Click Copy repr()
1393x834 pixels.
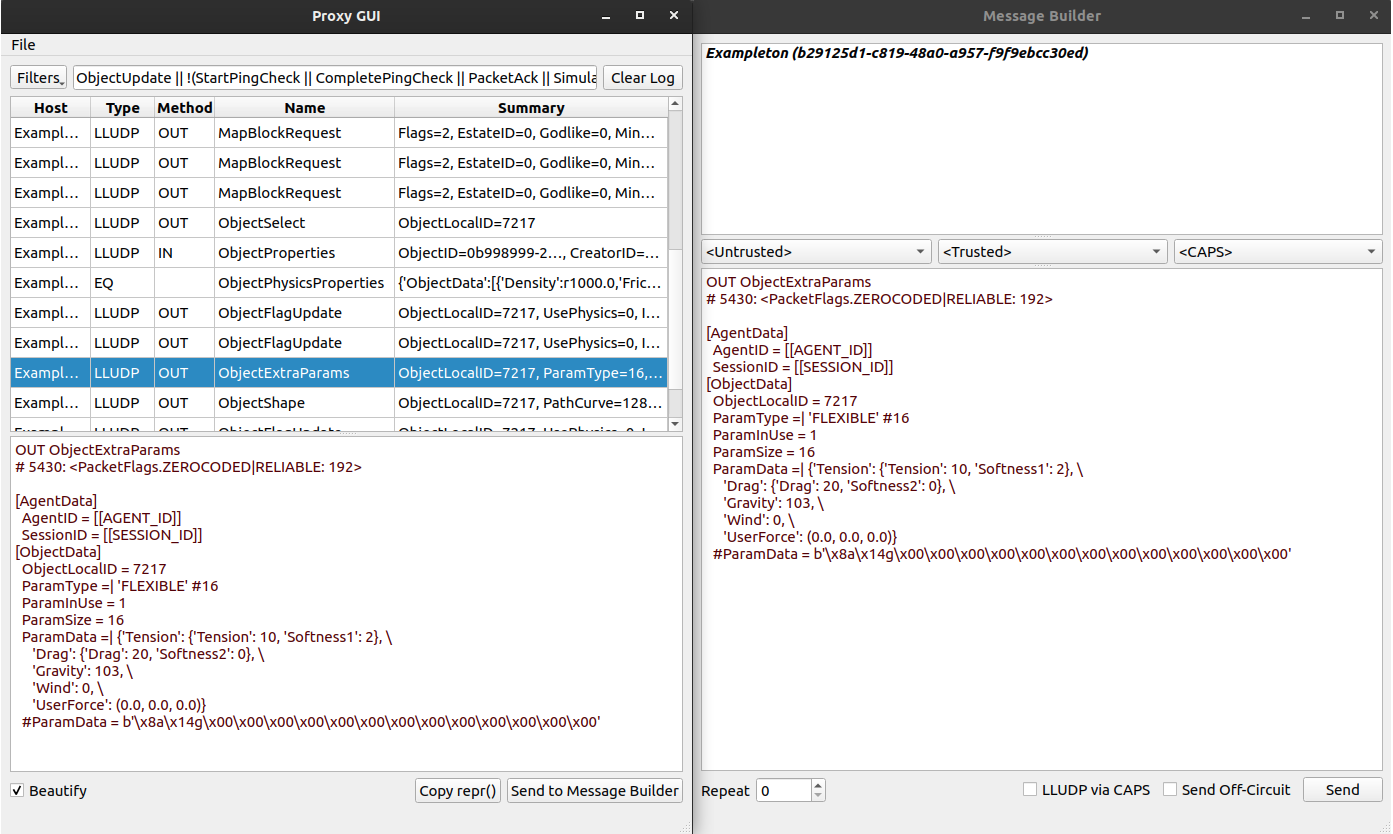pyautogui.click(x=457, y=790)
